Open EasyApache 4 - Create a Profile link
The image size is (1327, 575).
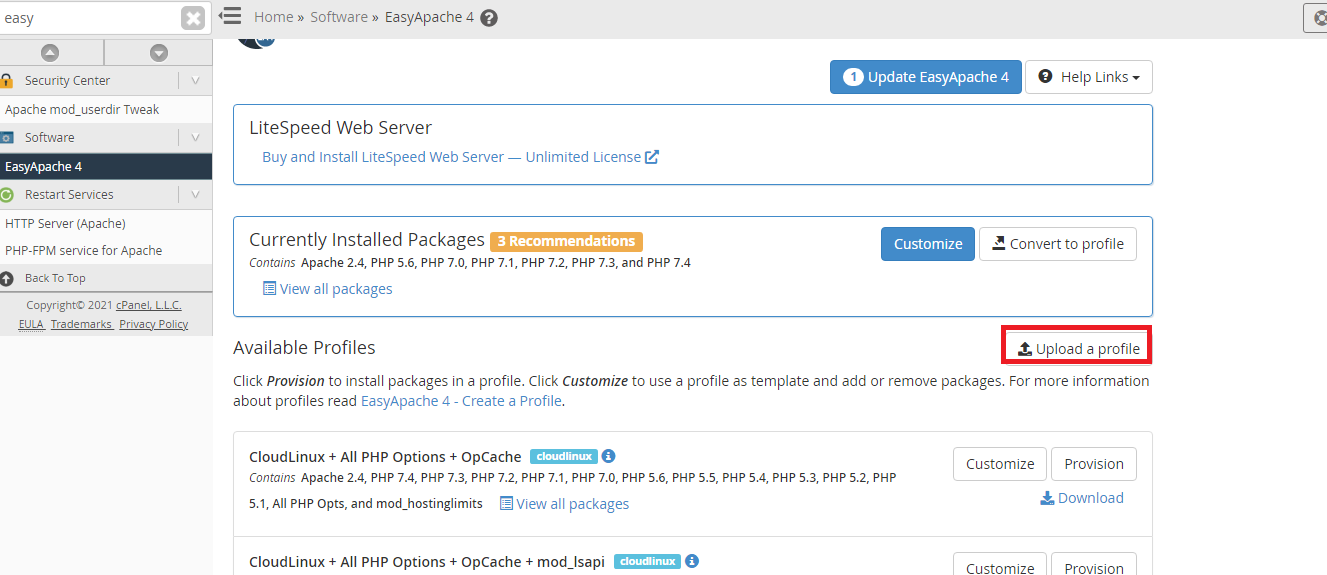461,401
